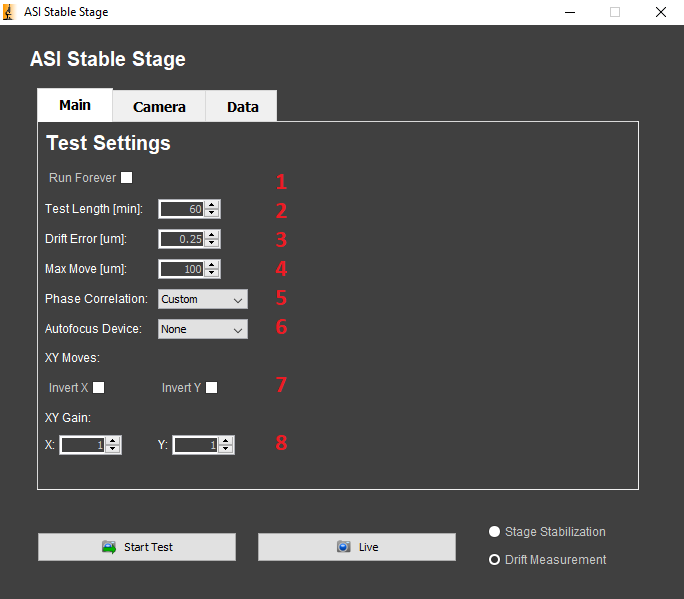This screenshot has height=599, width=684.
Task: Switch to the Data tab
Action: tap(242, 107)
